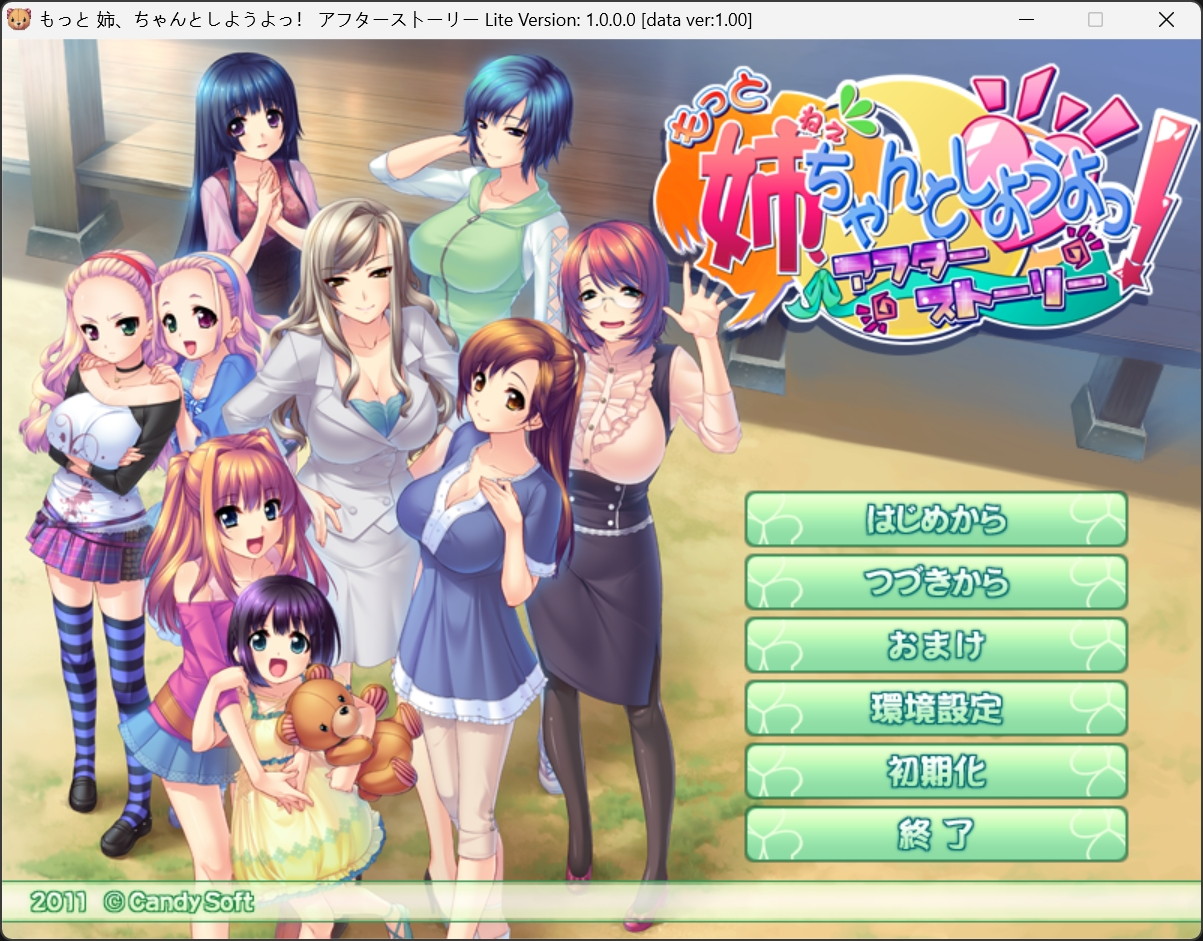Maximize the game window
Image resolution: width=1203 pixels, height=941 pixels.
pos(1095,19)
